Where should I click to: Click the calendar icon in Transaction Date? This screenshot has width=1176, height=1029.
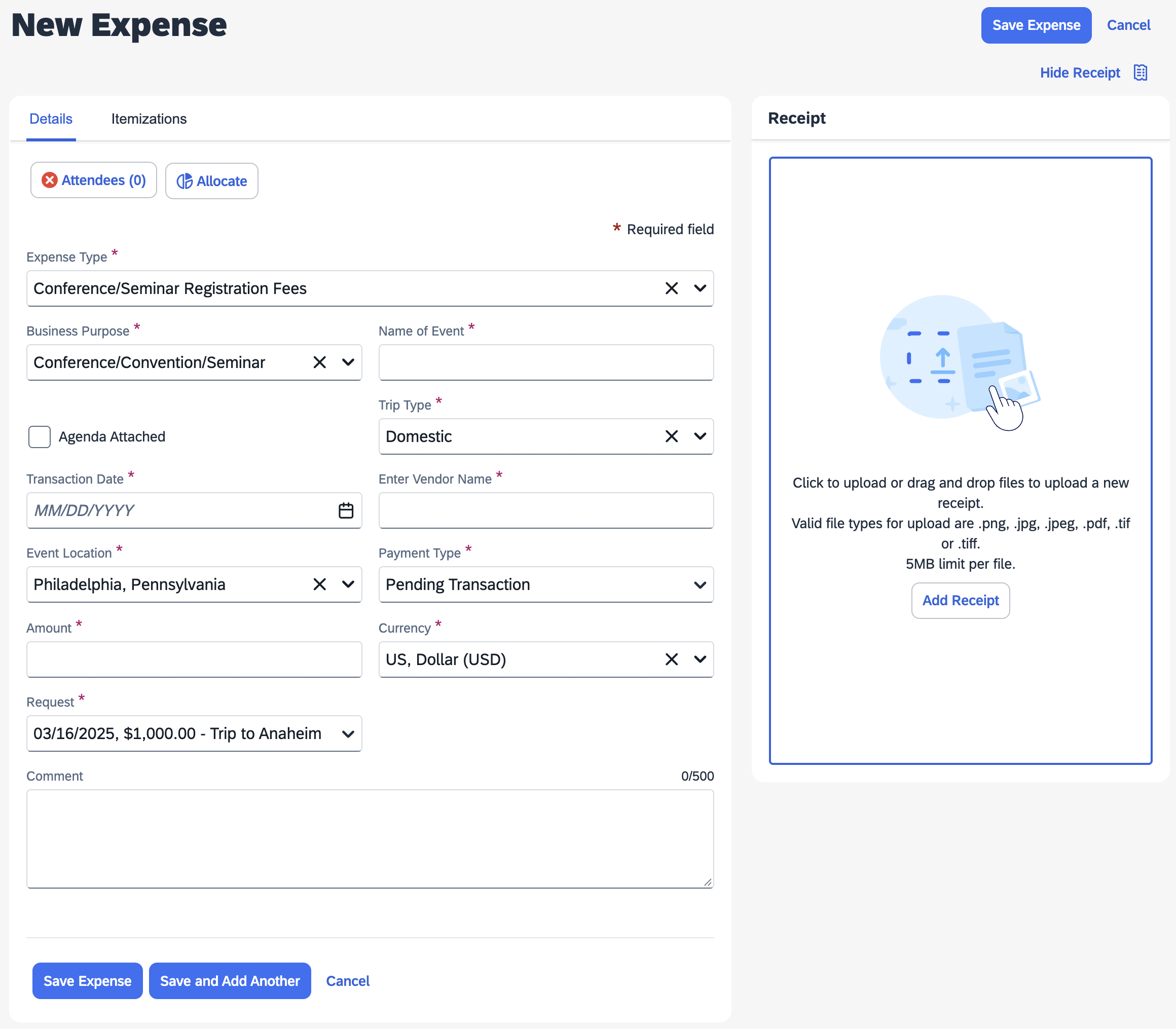[x=346, y=510]
